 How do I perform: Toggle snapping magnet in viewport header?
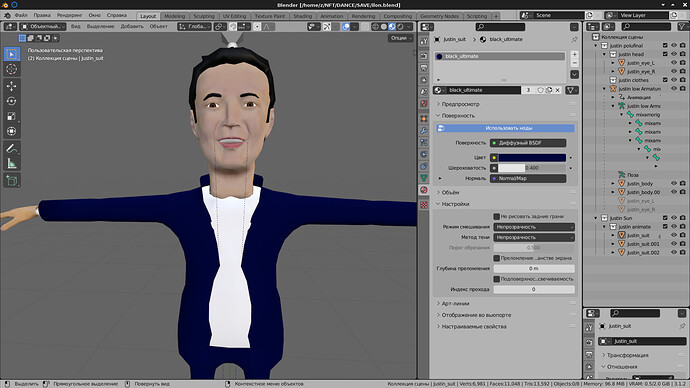click(x=233, y=26)
